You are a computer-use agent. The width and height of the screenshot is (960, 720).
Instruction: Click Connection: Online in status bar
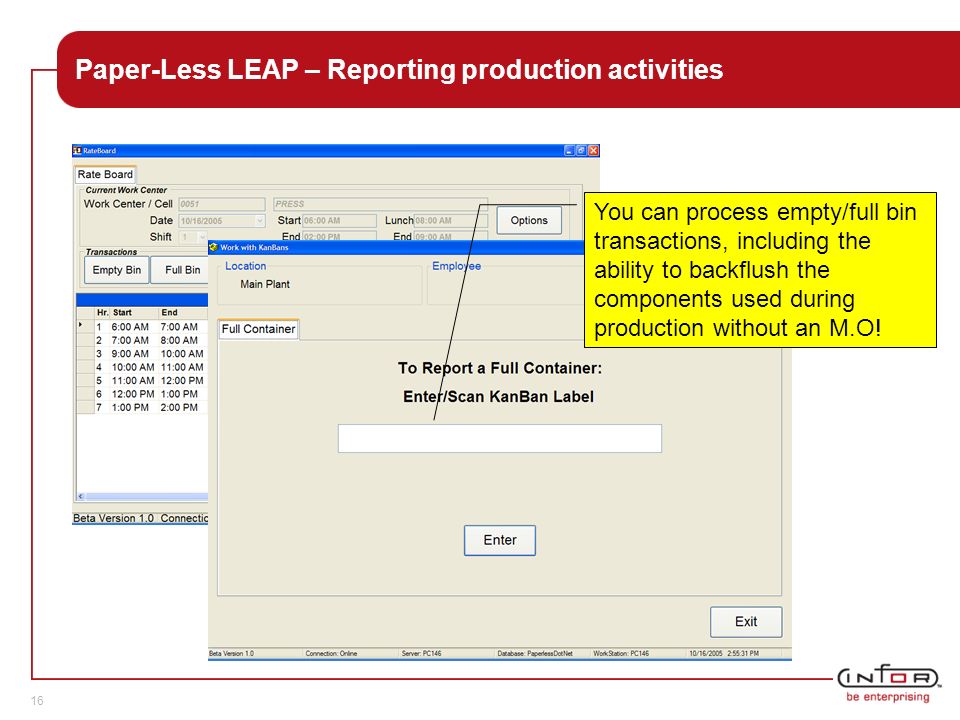tap(331, 654)
